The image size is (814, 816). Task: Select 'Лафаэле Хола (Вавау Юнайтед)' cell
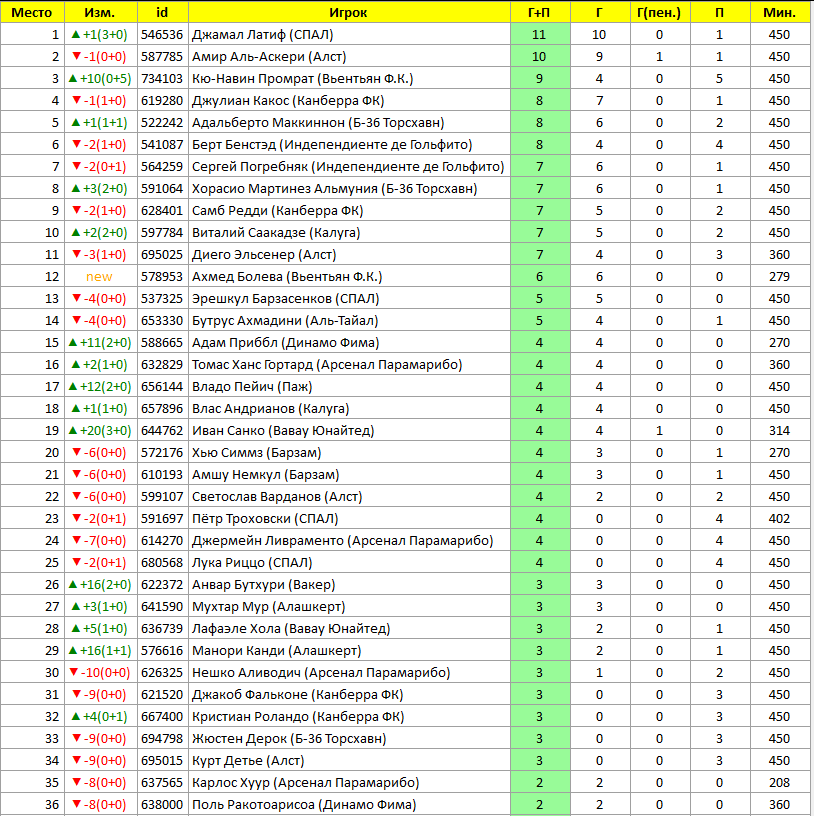click(x=349, y=628)
